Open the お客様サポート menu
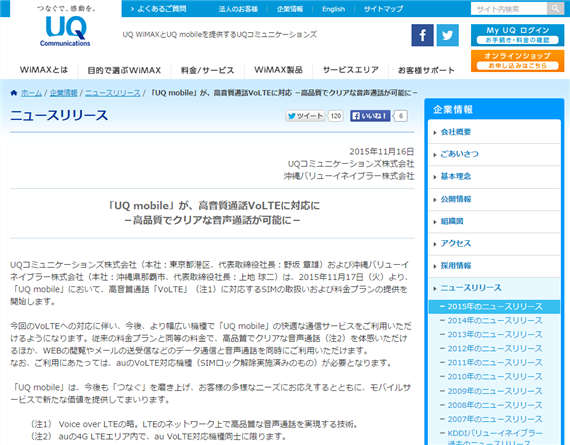 [426, 70]
